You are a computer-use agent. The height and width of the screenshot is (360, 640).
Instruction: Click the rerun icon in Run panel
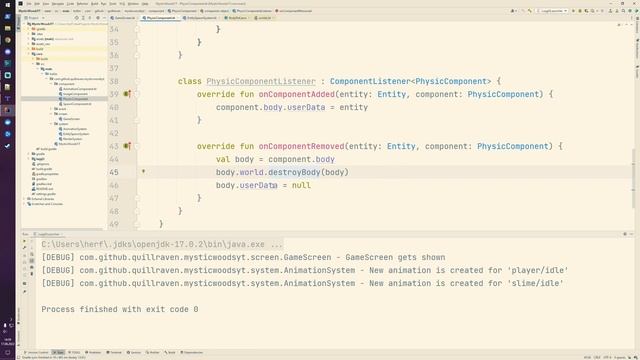[x=24, y=242]
